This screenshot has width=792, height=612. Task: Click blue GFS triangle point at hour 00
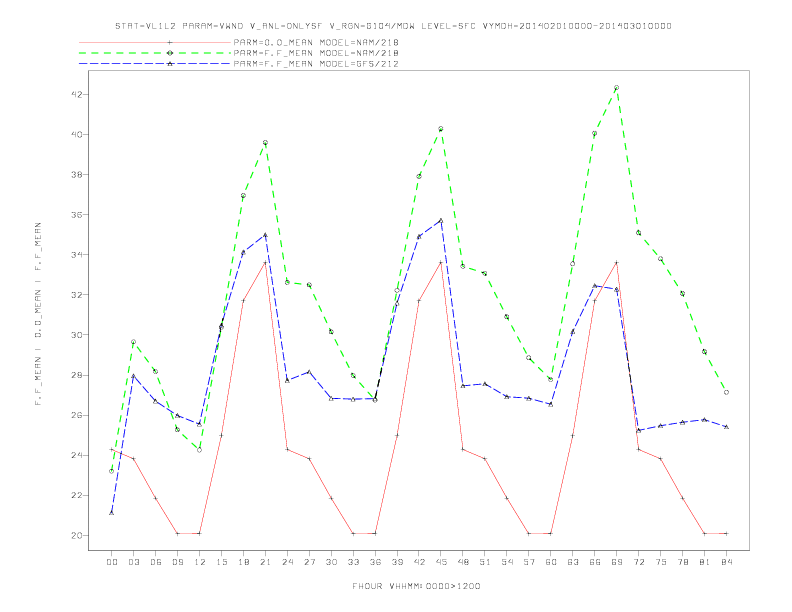(x=112, y=513)
